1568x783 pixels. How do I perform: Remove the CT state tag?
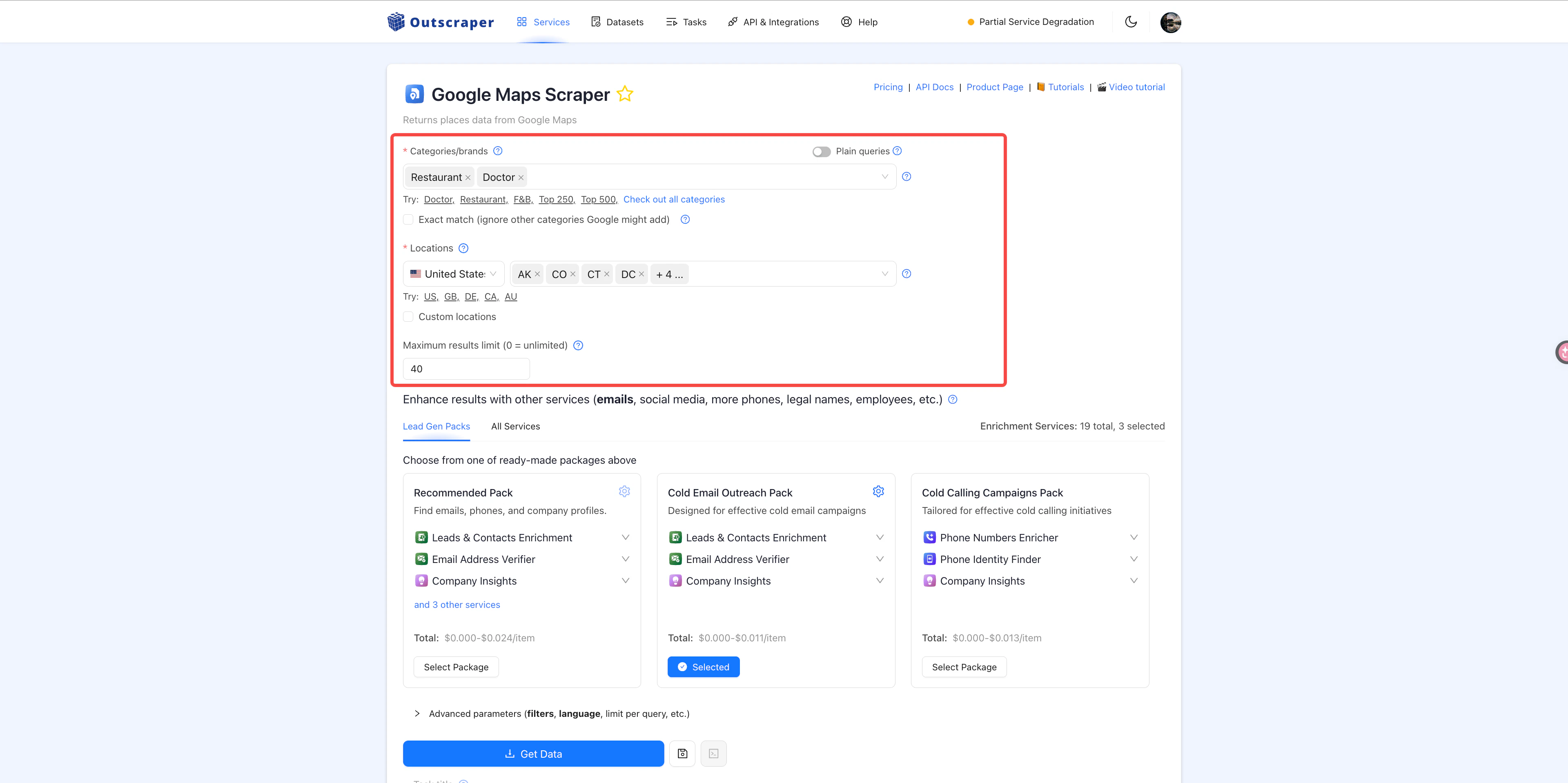606,274
